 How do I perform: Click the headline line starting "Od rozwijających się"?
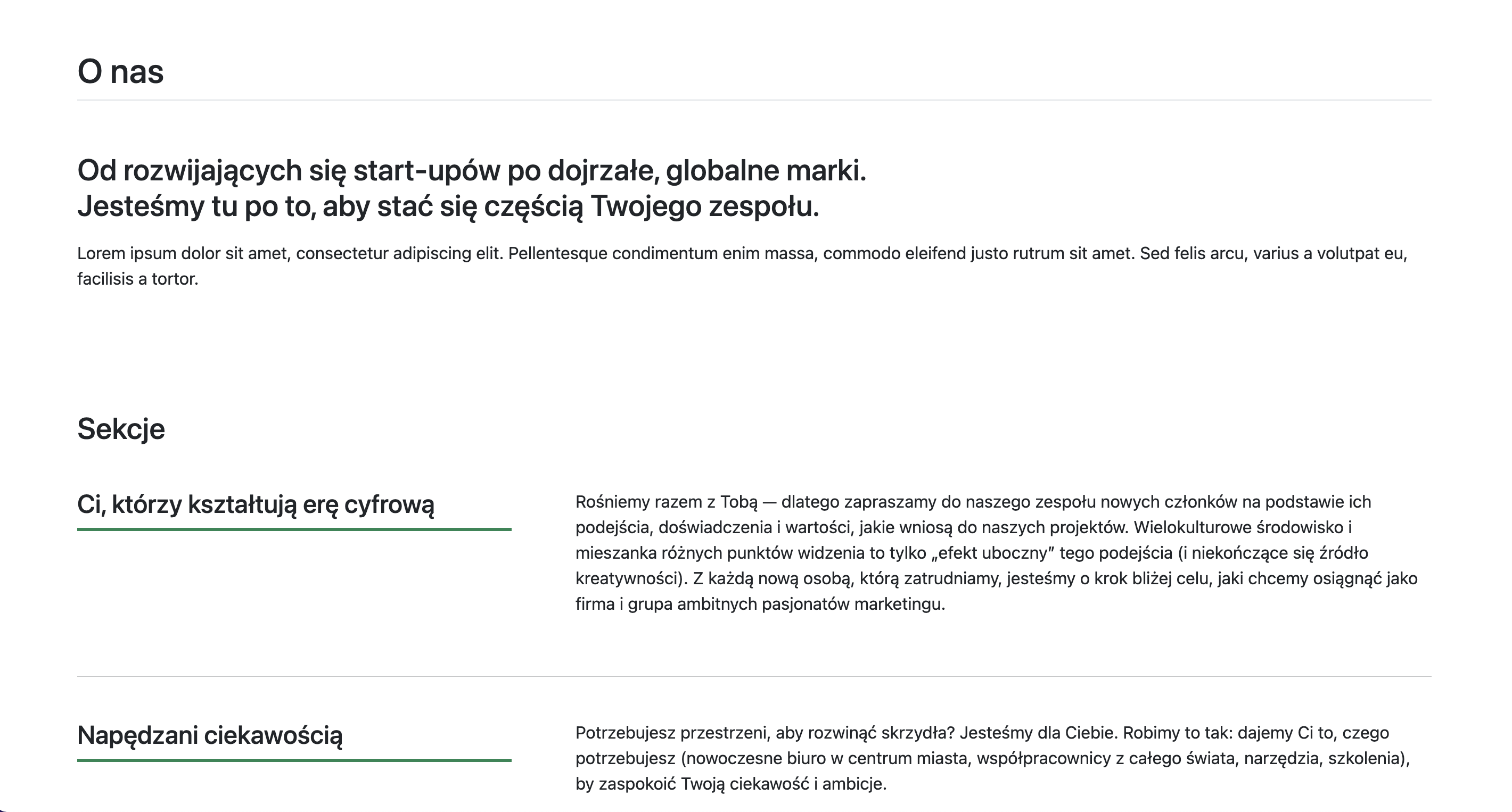[472, 171]
